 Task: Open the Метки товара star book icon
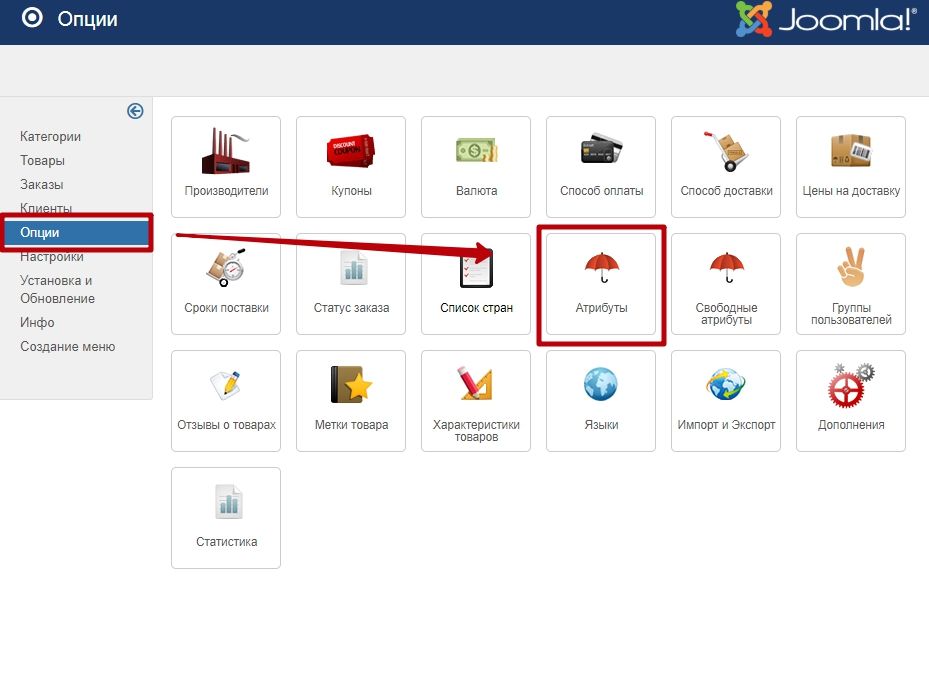(x=351, y=384)
